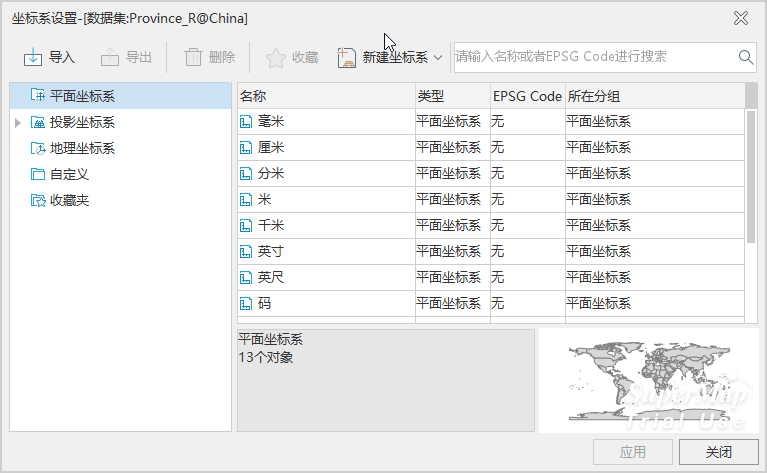Screen dimensions: 767x473
Task: Sort by the 名称 column header
Action: [x=325, y=96]
